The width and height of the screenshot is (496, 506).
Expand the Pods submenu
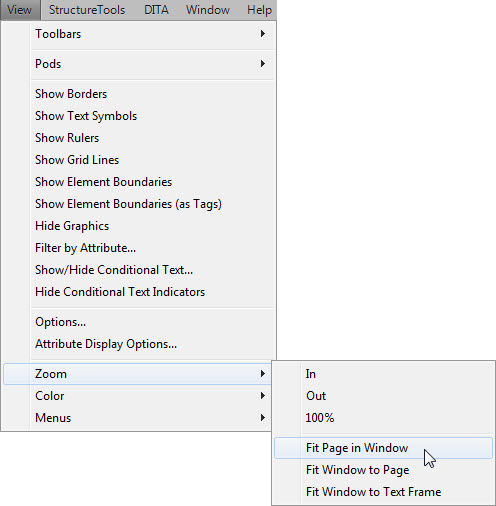click(x=138, y=64)
